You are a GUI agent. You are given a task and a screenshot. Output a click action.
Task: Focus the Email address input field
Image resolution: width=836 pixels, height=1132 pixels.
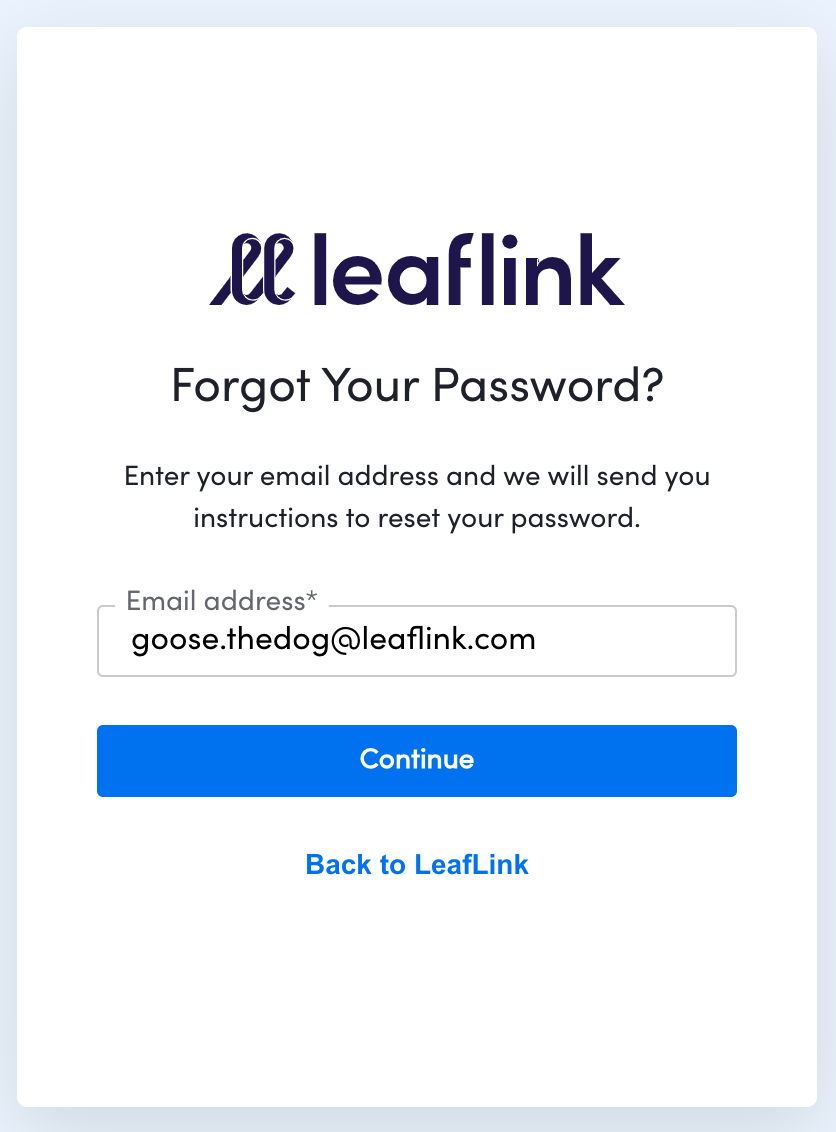tap(417, 641)
